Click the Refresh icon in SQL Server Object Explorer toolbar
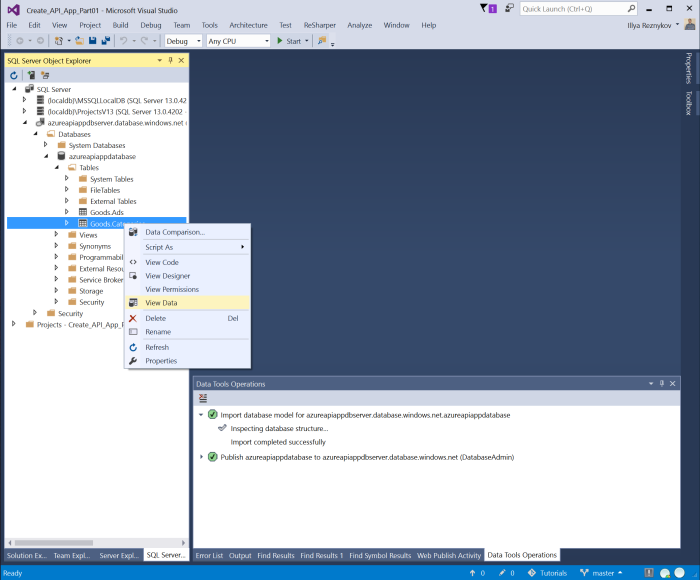Viewport: 700px width, 580px height. (x=14, y=75)
